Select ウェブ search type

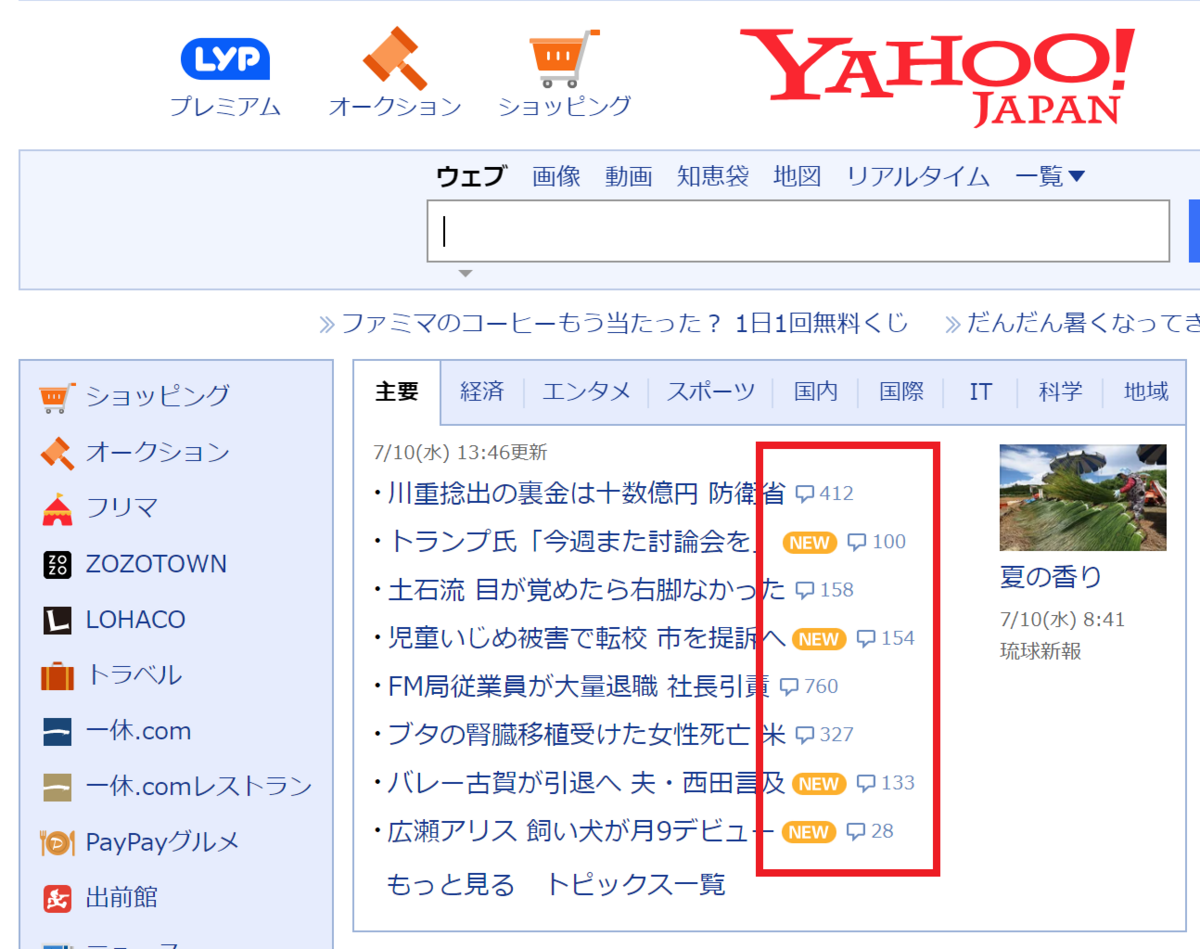[471, 177]
